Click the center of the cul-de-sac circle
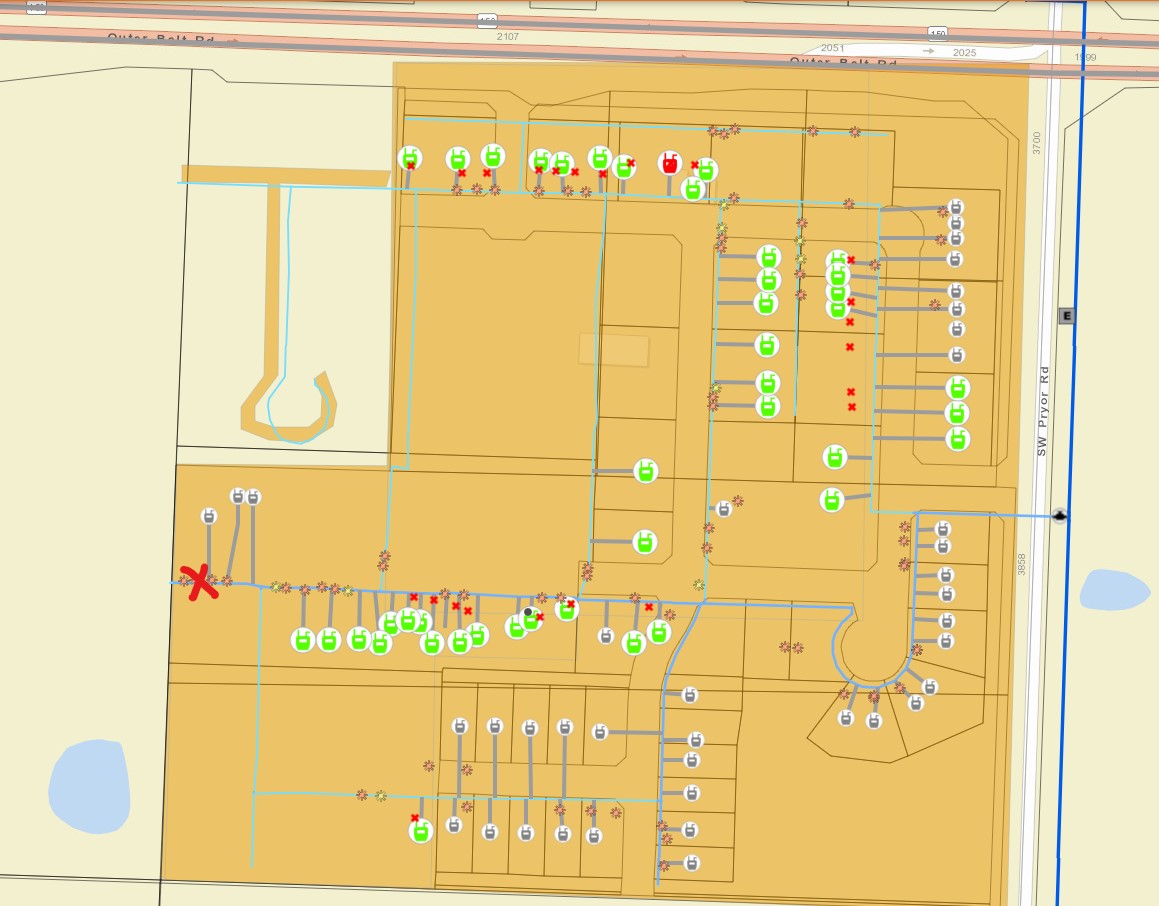 (874, 647)
